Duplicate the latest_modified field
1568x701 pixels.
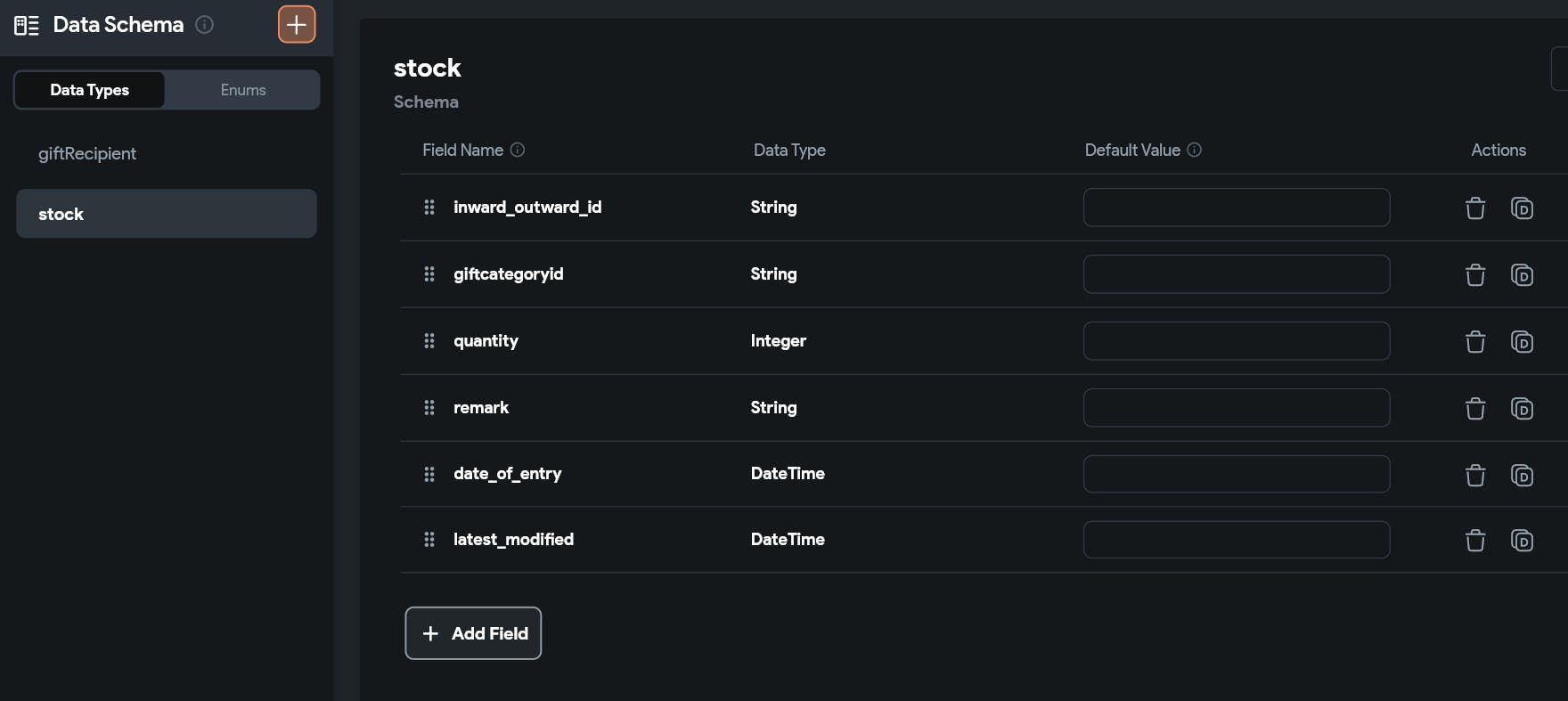click(x=1522, y=540)
